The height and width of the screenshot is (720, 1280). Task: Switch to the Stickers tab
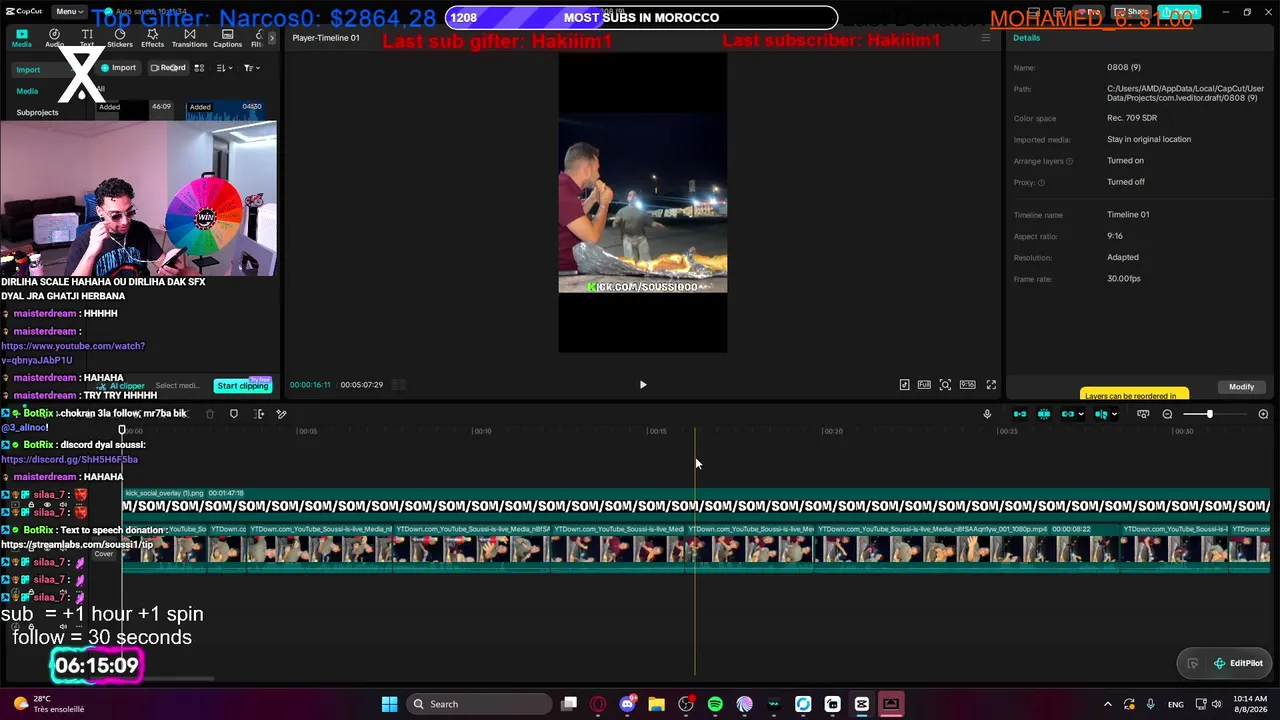[x=120, y=38]
